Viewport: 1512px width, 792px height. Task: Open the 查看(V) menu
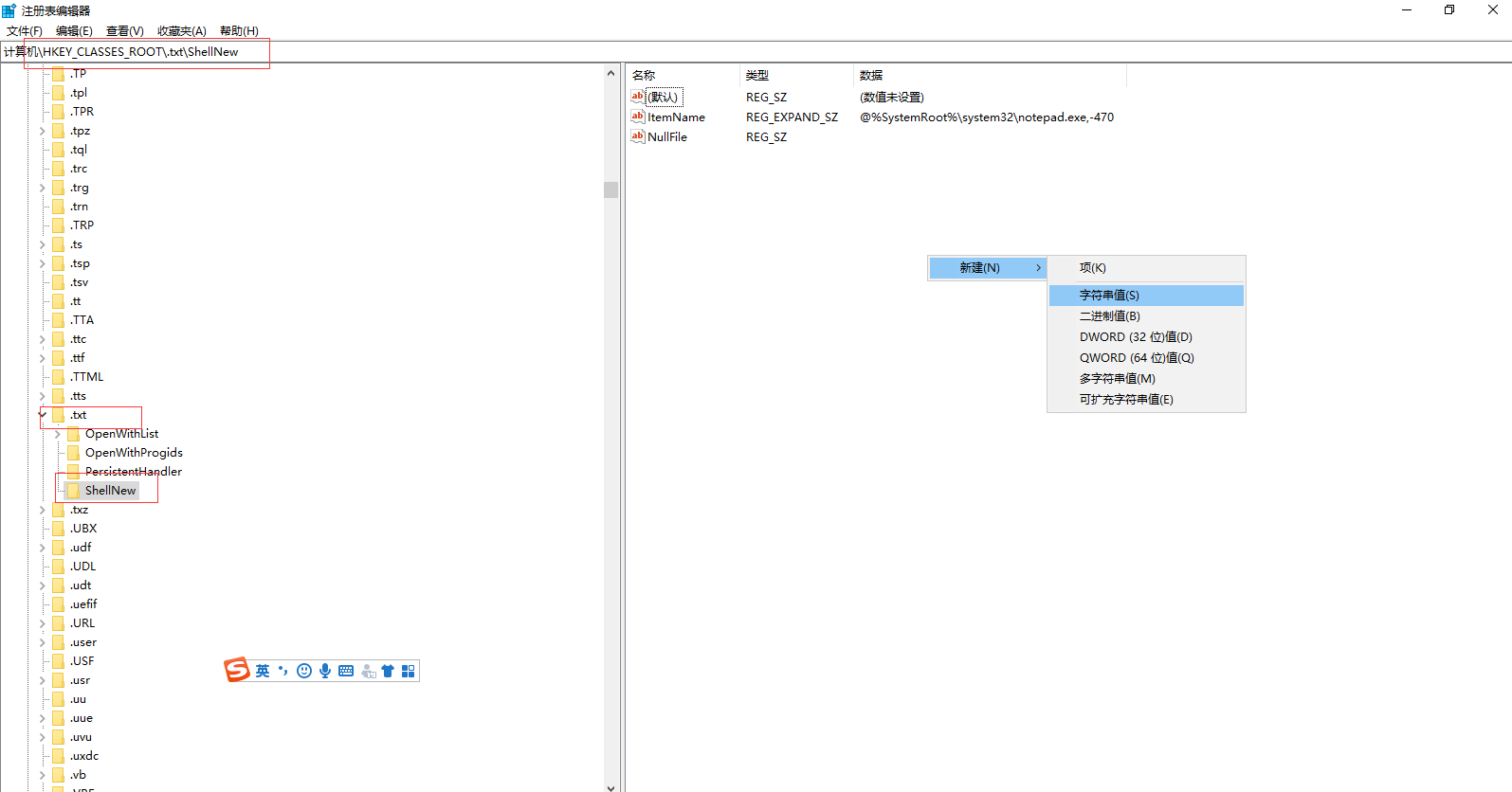point(124,30)
